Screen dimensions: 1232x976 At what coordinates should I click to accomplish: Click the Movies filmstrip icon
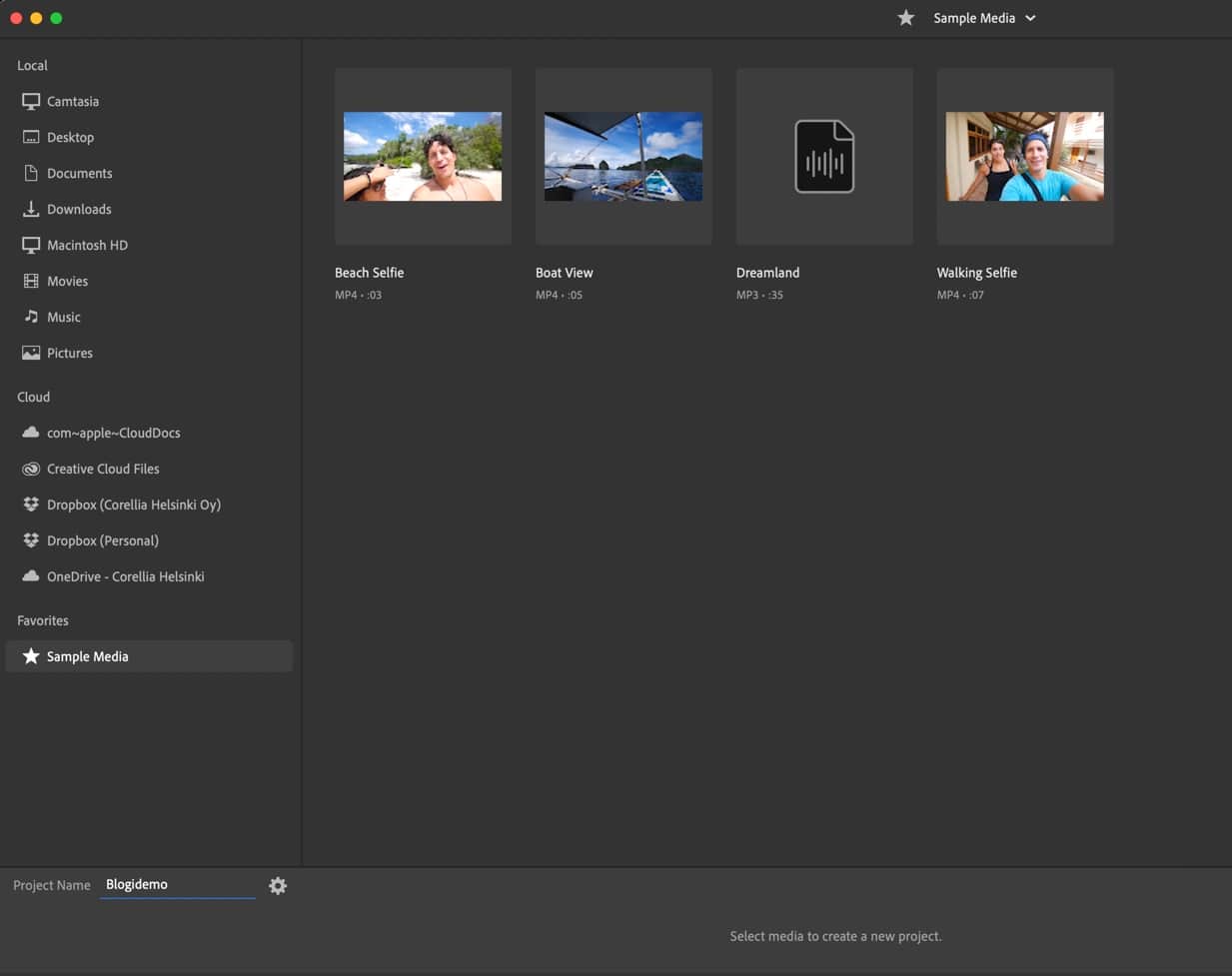[x=31, y=281]
